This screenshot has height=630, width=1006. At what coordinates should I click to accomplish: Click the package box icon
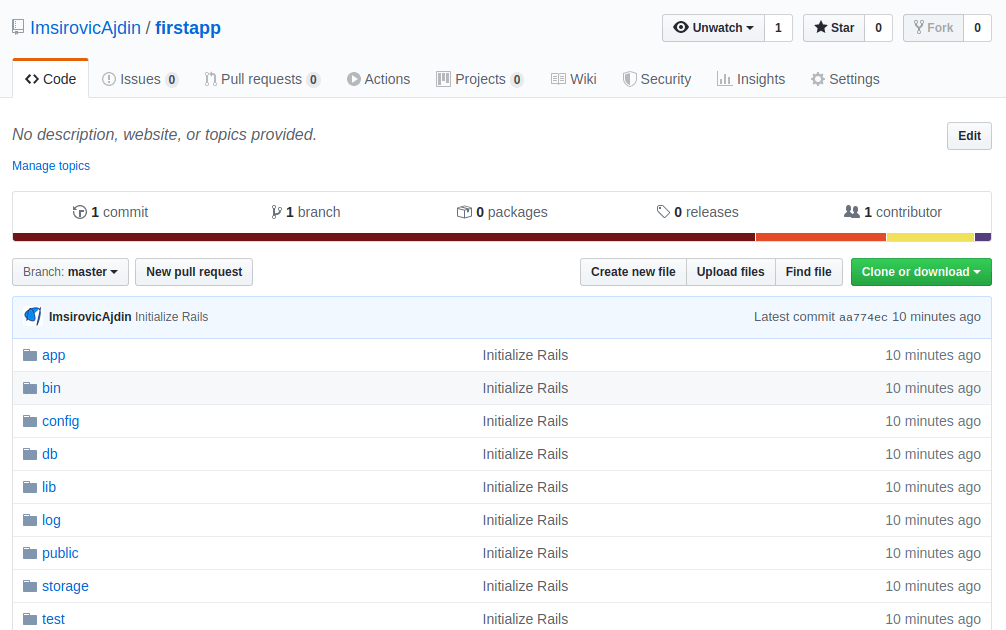click(464, 212)
